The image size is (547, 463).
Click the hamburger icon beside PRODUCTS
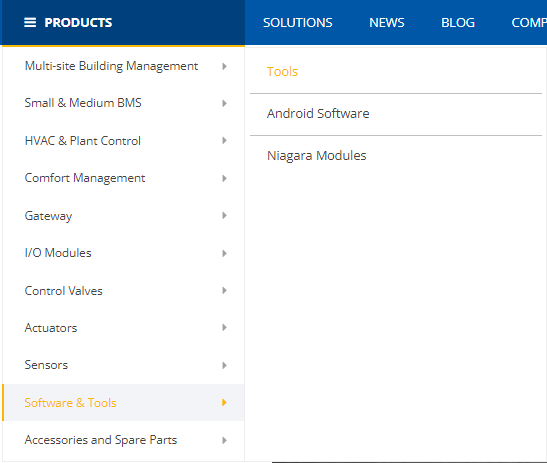tap(30, 23)
